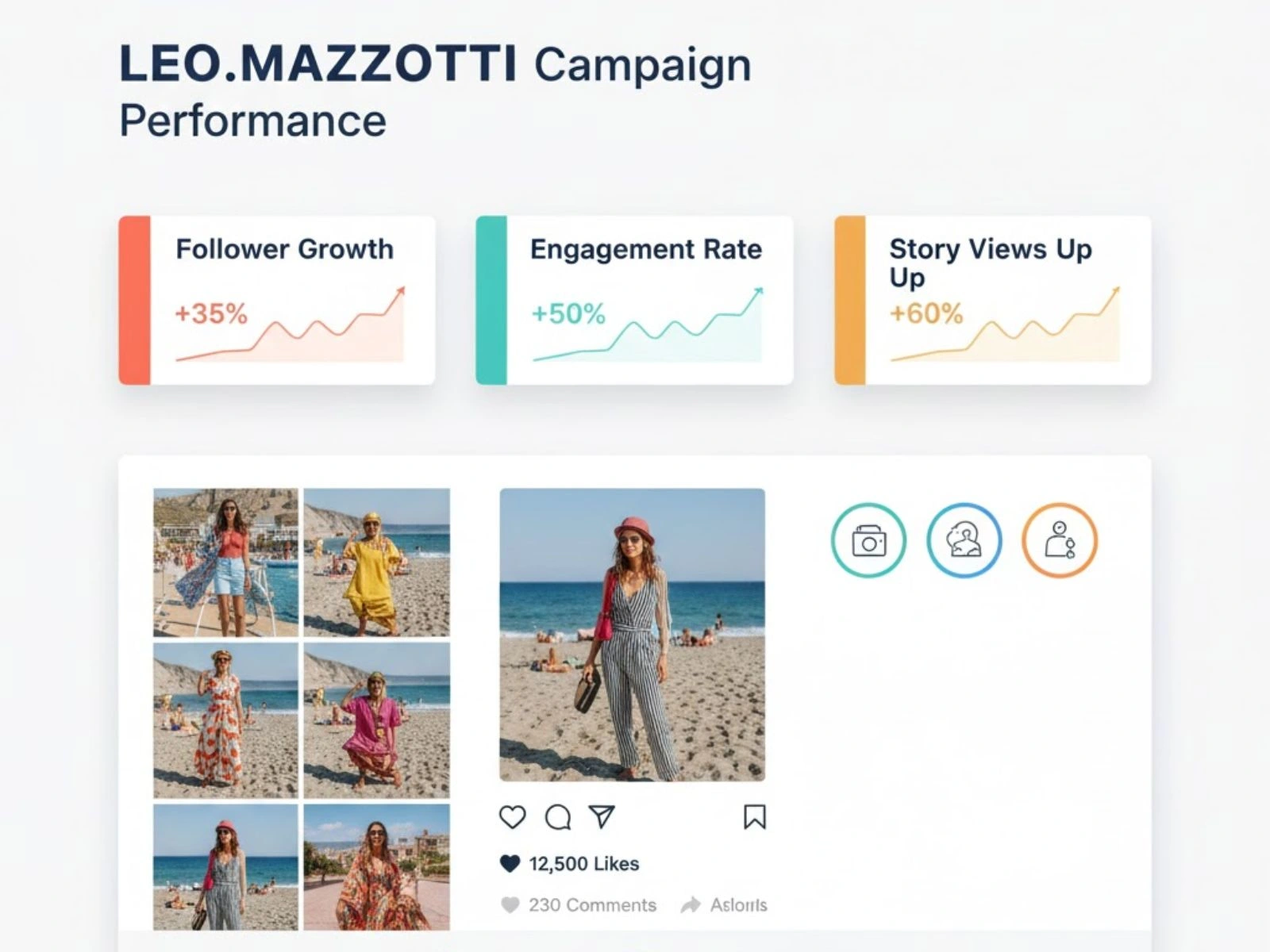Open the large striped jumpsuit post image
The height and width of the screenshot is (952, 1270).
point(632,635)
